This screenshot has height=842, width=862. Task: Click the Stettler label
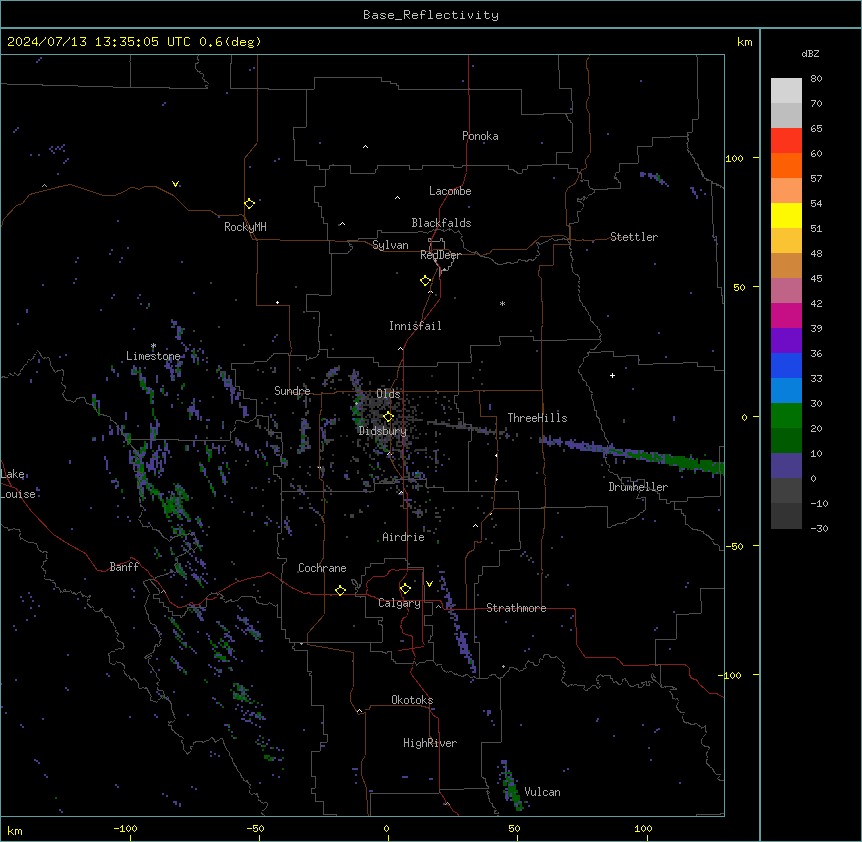tap(634, 237)
